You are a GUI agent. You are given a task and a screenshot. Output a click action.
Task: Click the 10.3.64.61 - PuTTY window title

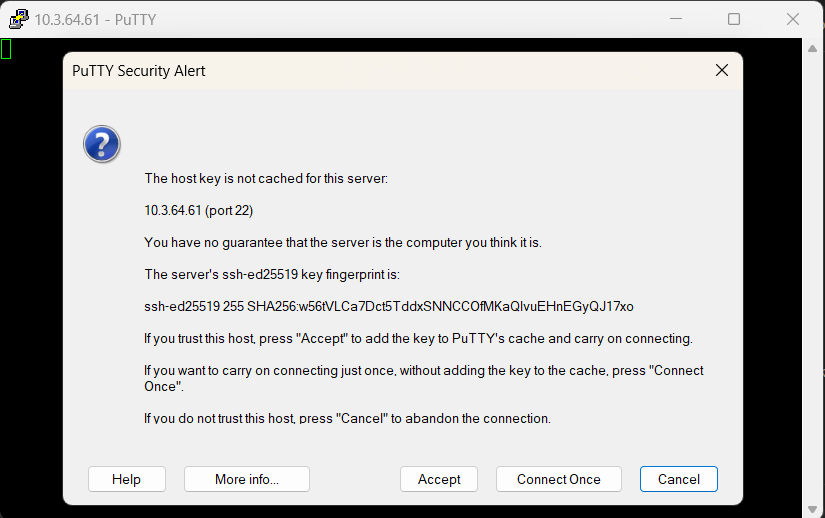95,19
